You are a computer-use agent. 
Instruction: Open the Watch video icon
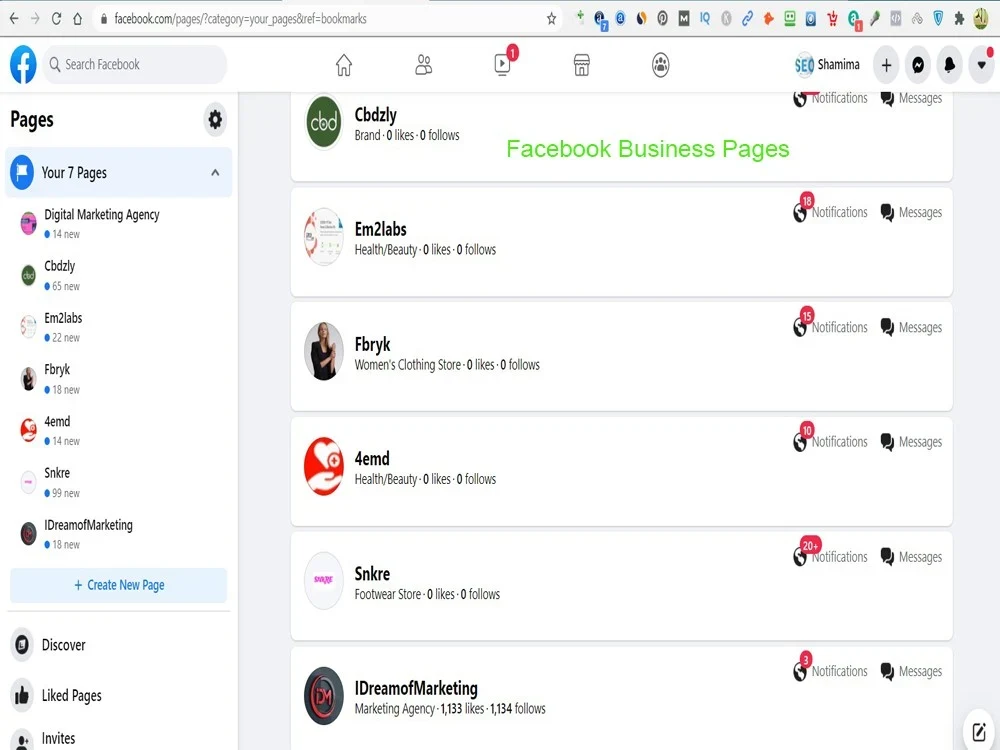503,64
